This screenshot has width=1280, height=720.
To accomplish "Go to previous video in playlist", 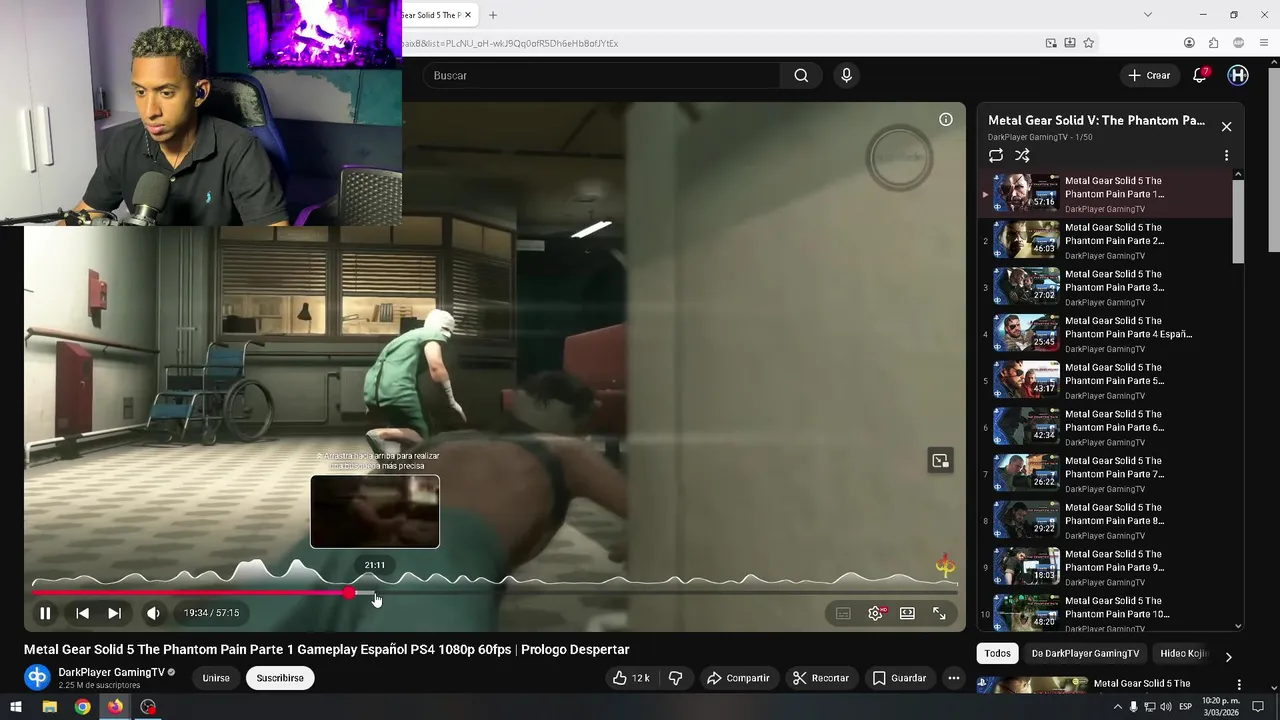I will pyautogui.click(x=83, y=613).
